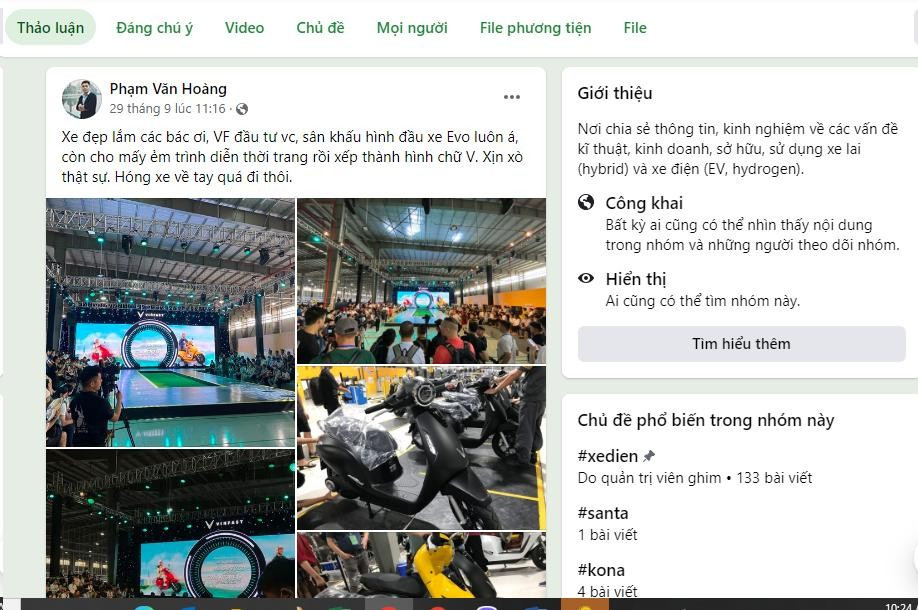Open the Video tab
918x610 pixels.
pos(244,28)
